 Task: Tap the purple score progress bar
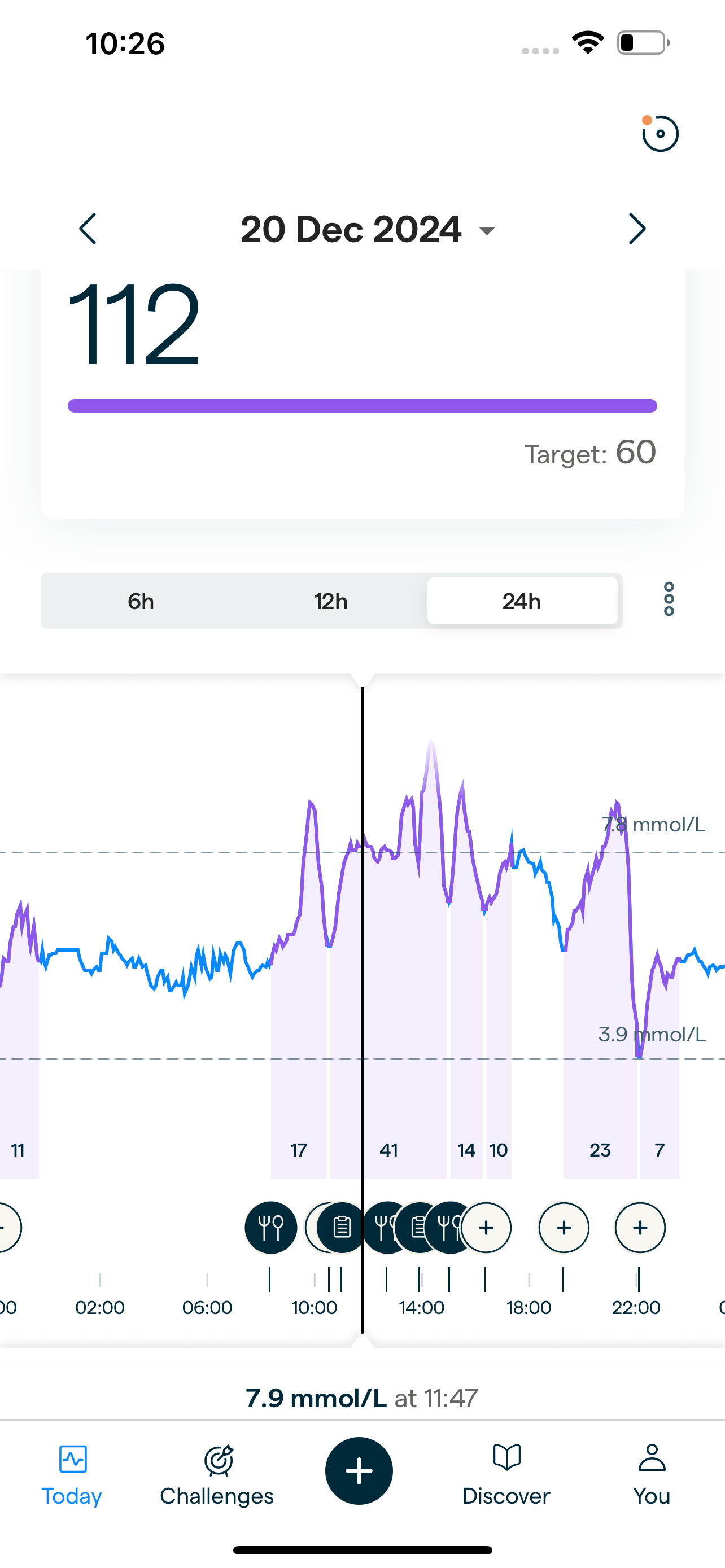(362, 406)
